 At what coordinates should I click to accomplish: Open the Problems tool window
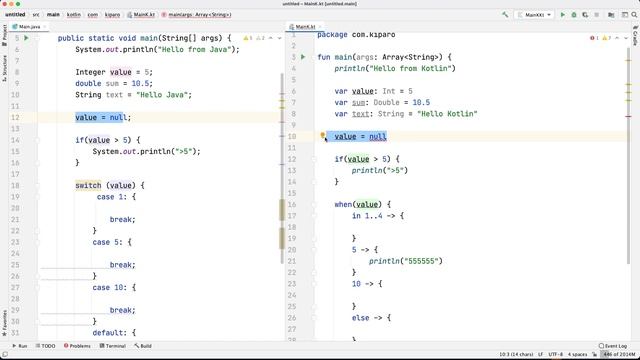point(77,346)
